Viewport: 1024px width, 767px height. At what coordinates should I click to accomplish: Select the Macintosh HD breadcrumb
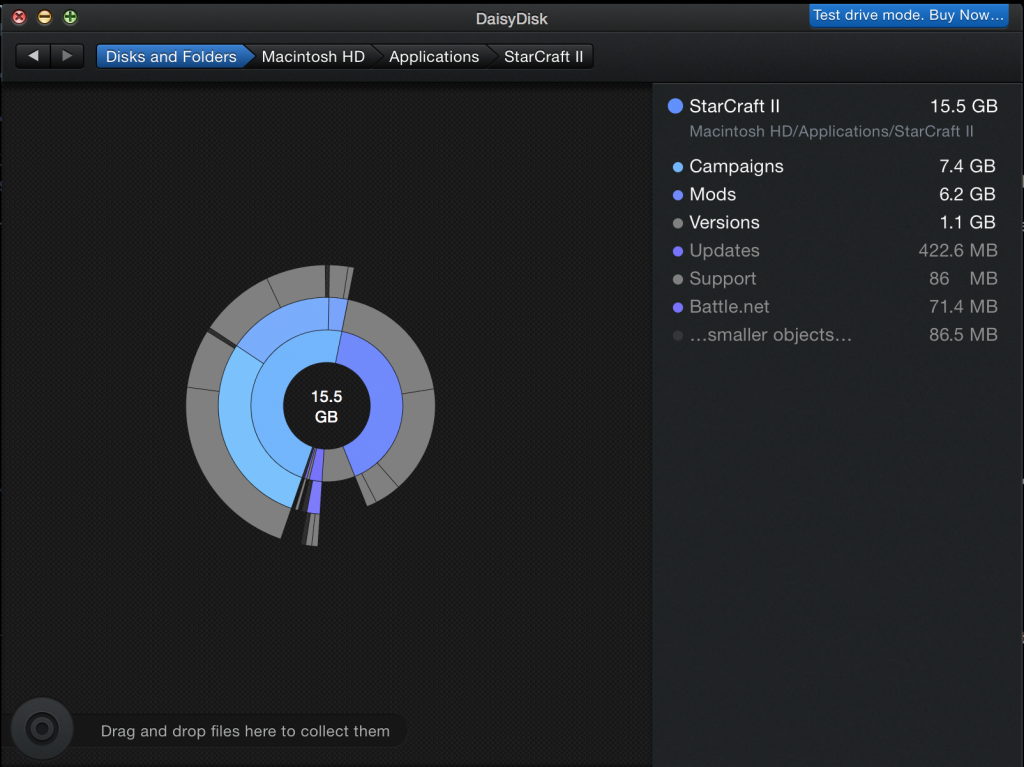click(x=313, y=56)
